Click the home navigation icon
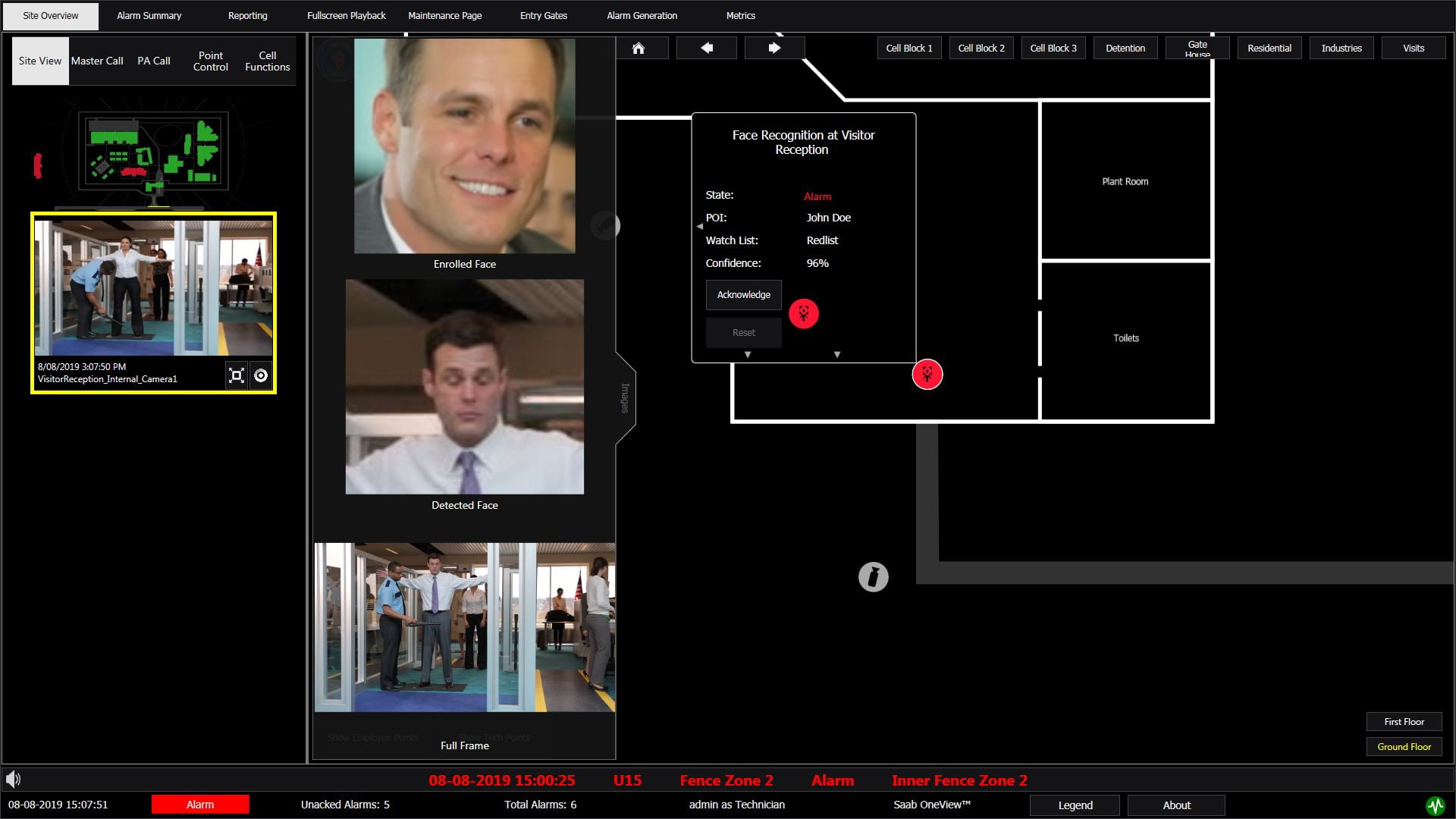The image size is (1456, 819). pos(639,48)
